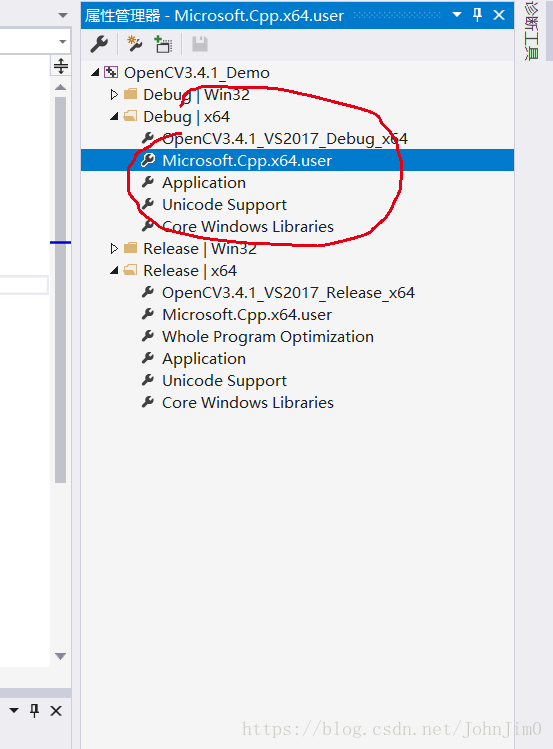Select Core Windows Libraries under Debug | x64

(x=248, y=226)
